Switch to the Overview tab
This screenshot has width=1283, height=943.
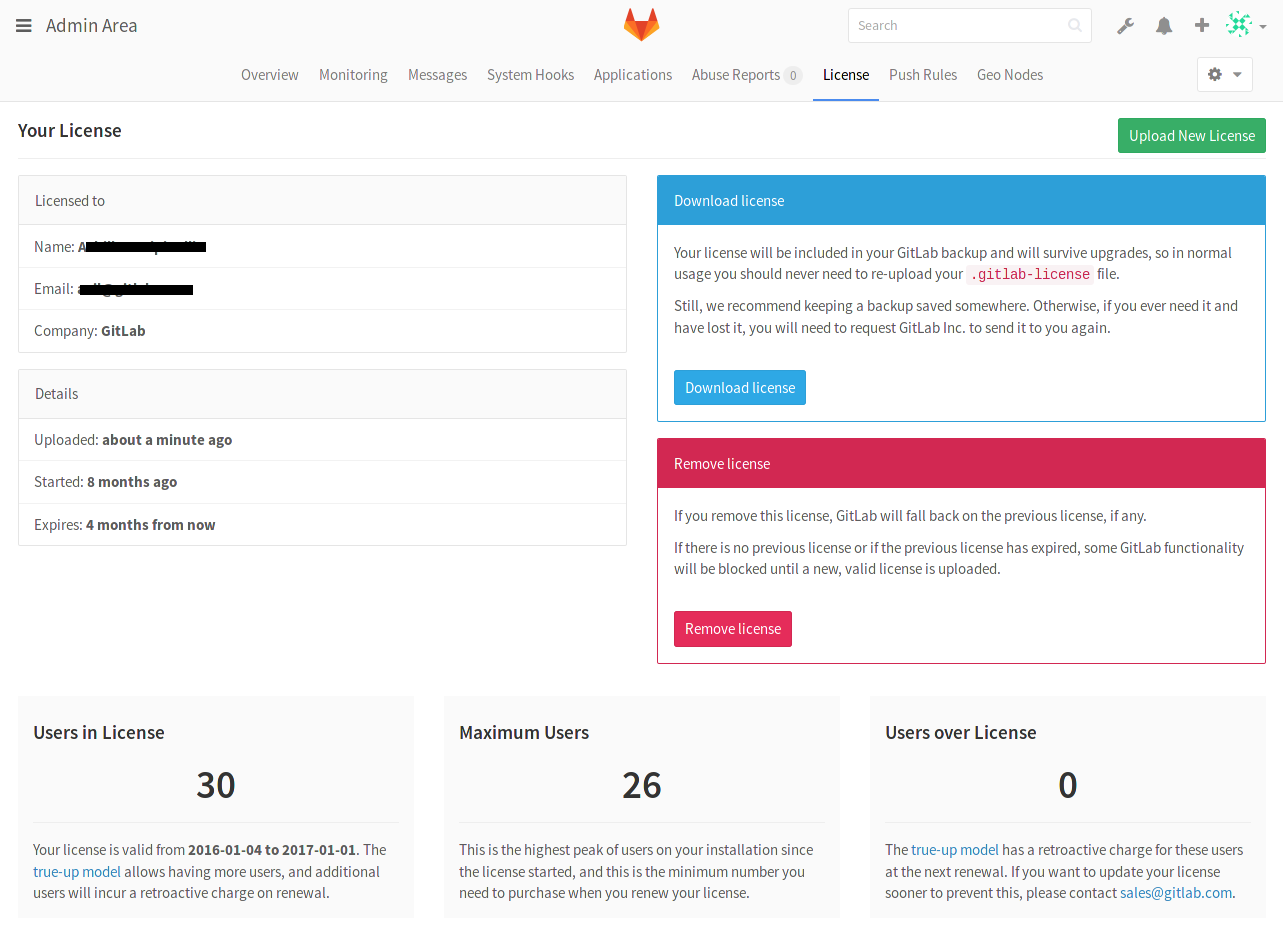tap(269, 75)
